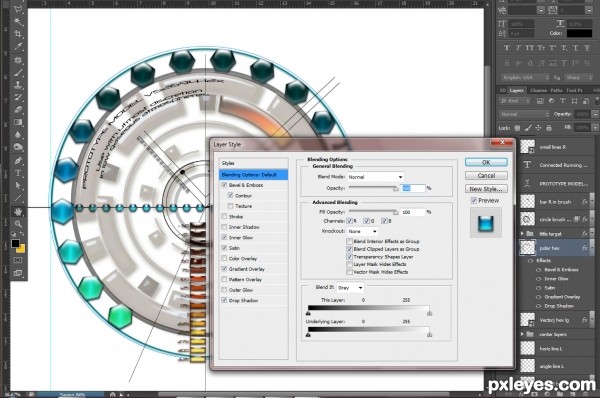
Task: Select the Pen tool
Action: [x=18, y=160]
